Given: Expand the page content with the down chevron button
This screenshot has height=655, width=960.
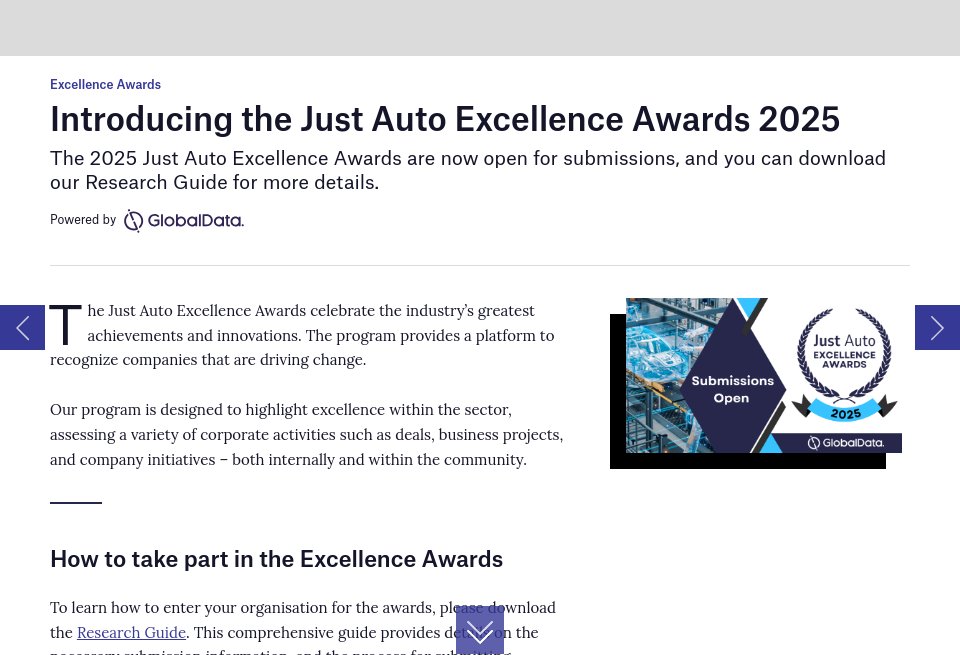Looking at the screenshot, I should pyautogui.click(x=480, y=631).
